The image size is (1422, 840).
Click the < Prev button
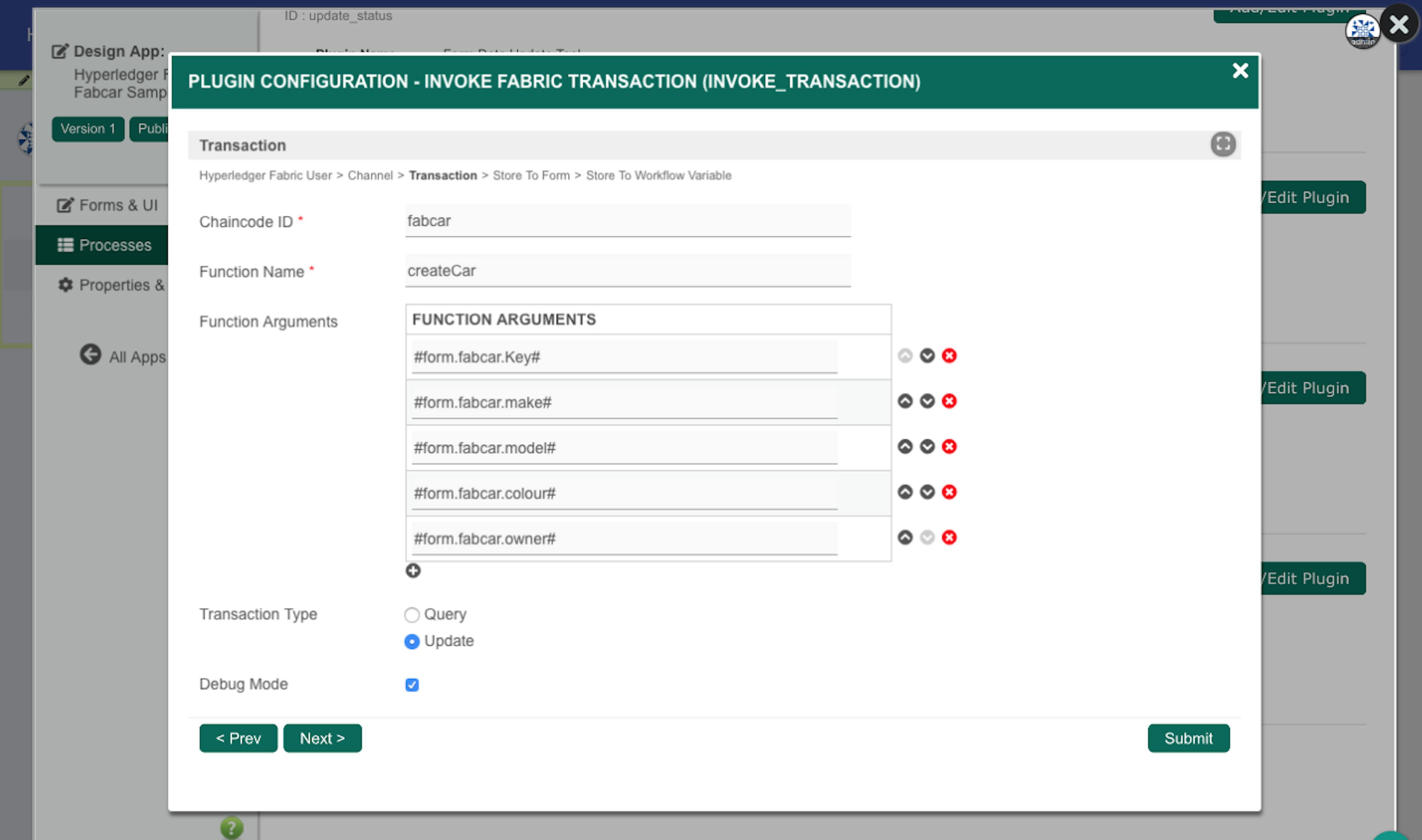pyautogui.click(x=238, y=738)
